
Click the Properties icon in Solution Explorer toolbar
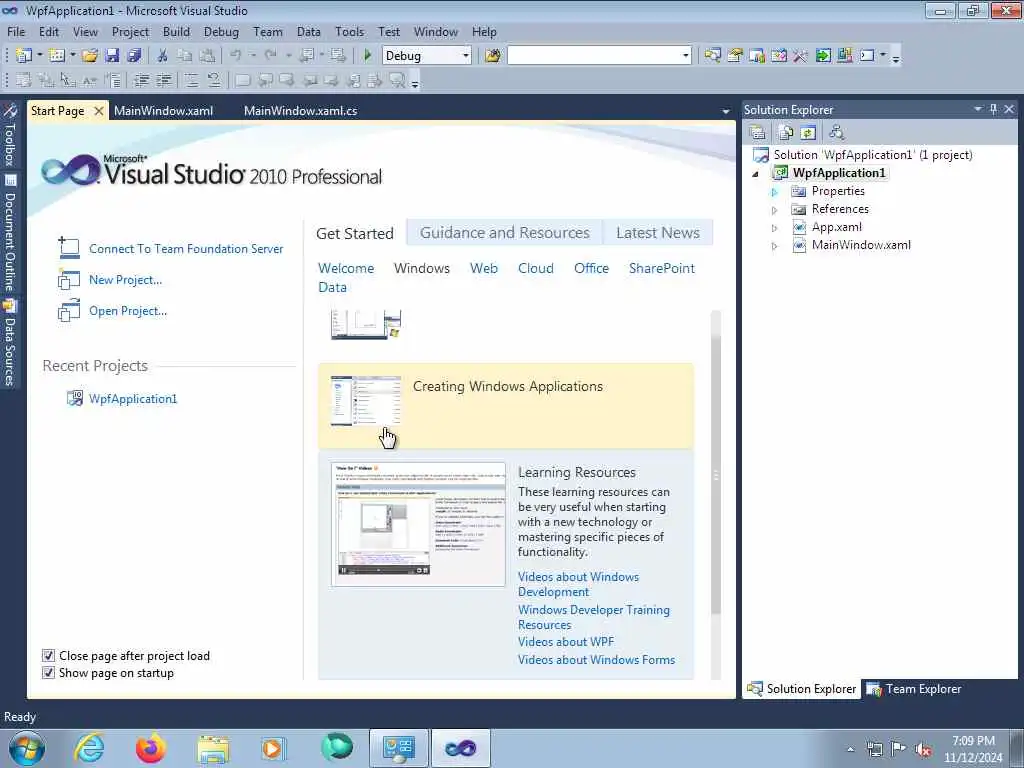(x=758, y=133)
